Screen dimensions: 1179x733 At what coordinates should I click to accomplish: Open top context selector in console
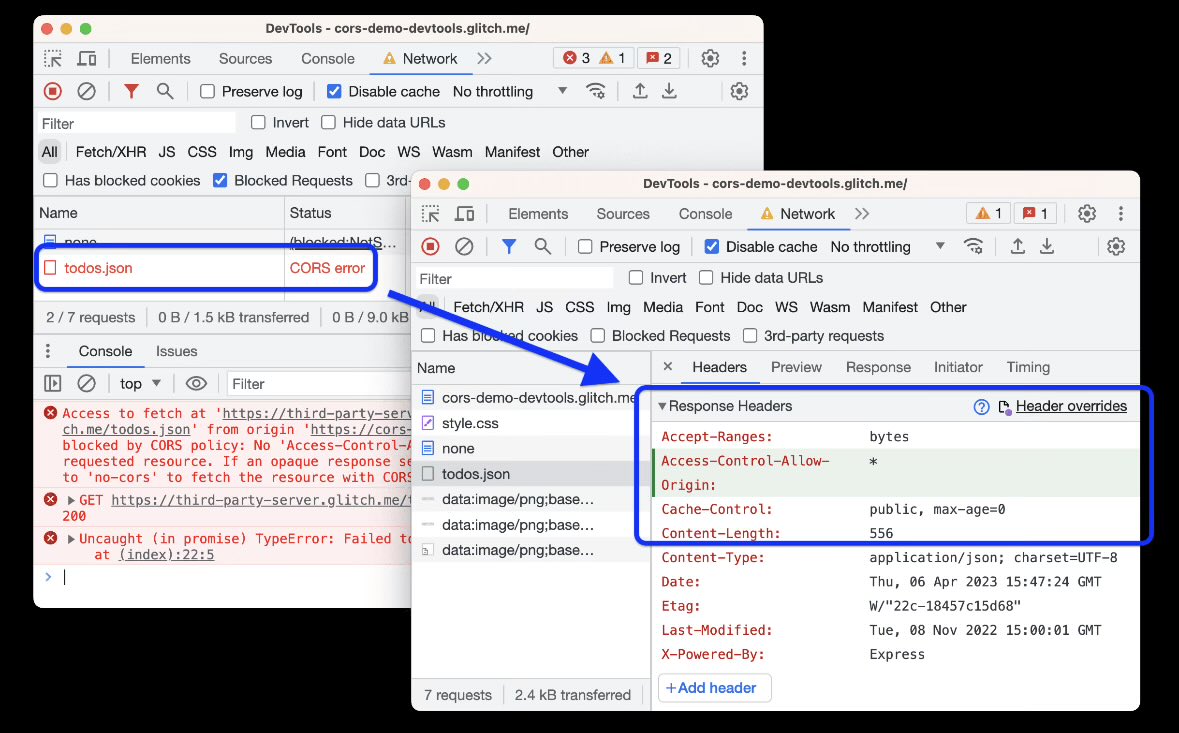click(x=141, y=383)
